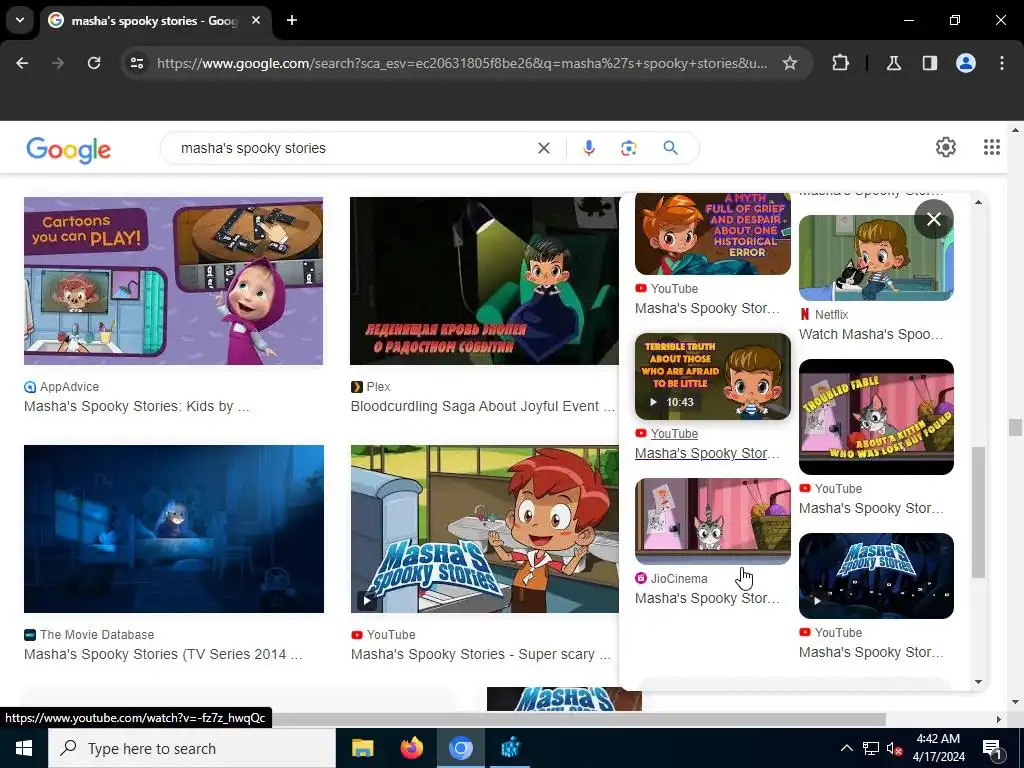Clear the Google search box text
1024x768 pixels.
543,148
